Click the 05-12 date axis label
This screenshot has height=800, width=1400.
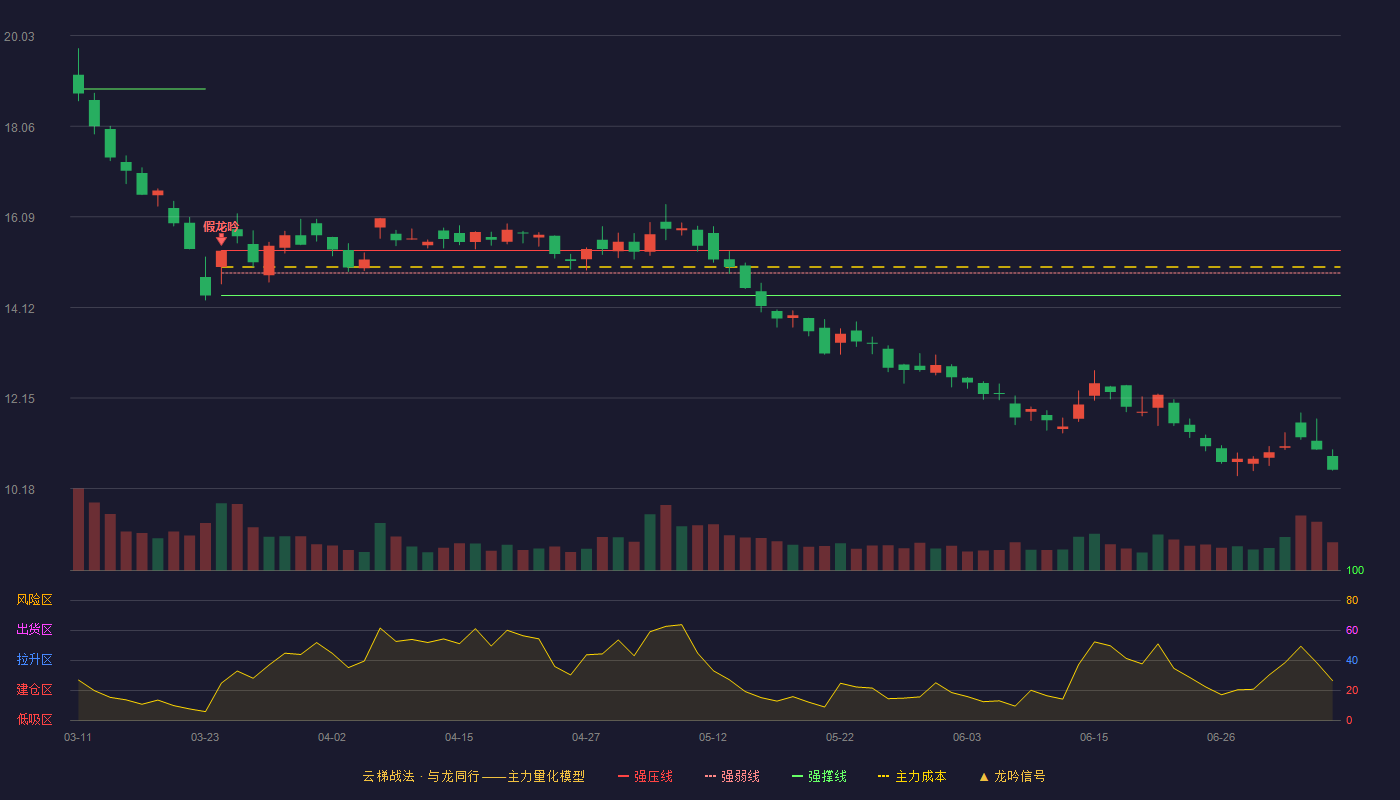713,737
